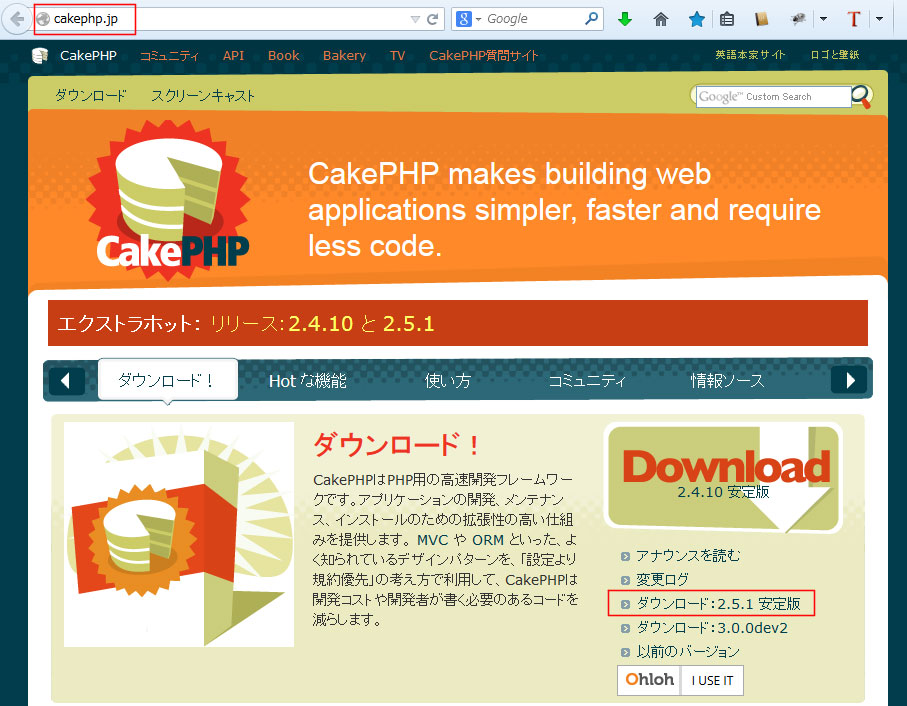Open the API navigation link
This screenshot has width=907, height=706.
pos(233,56)
